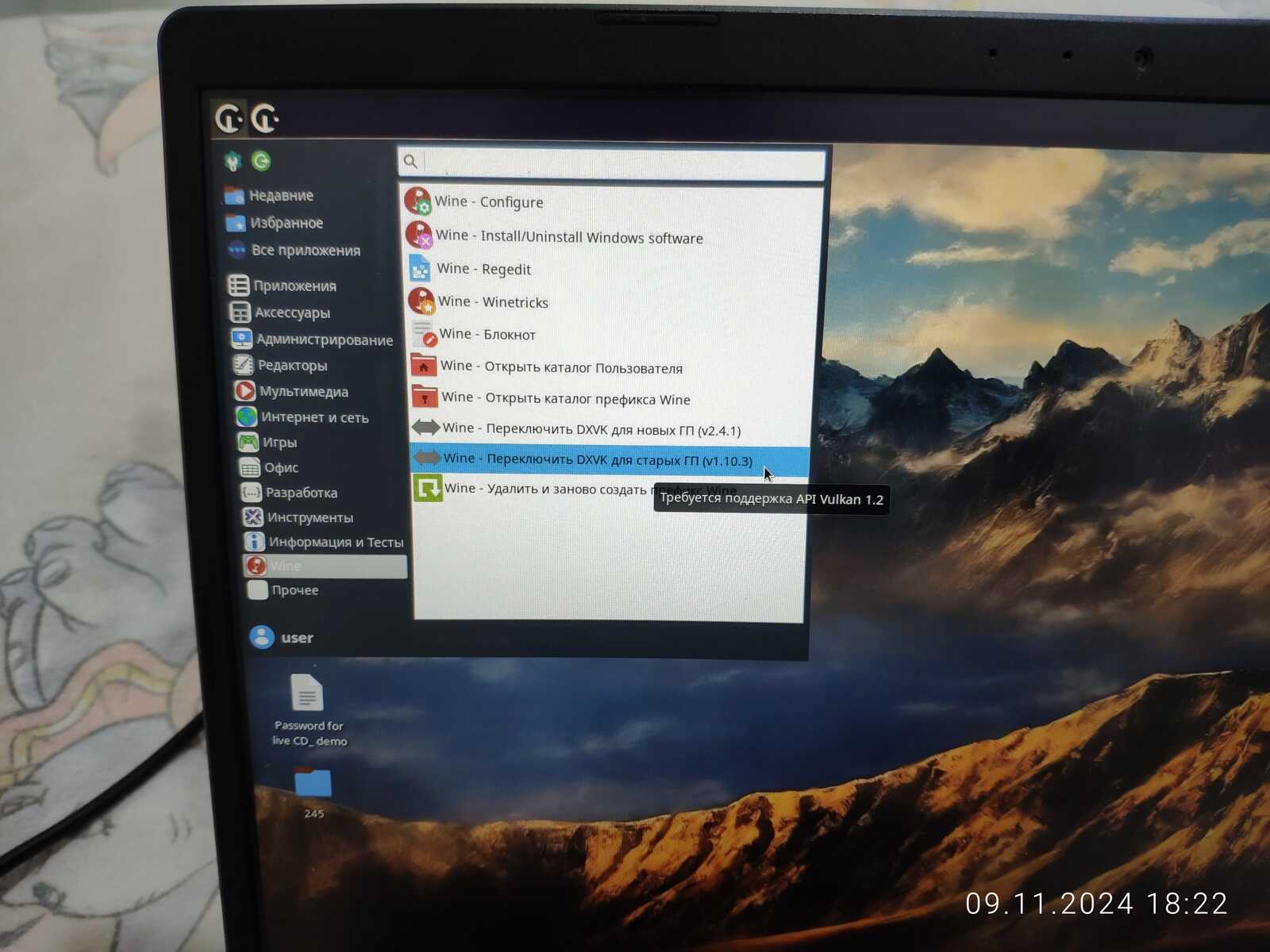1270x952 pixels.
Task: Click the green logout icon in menu
Action: tap(261, 161)
